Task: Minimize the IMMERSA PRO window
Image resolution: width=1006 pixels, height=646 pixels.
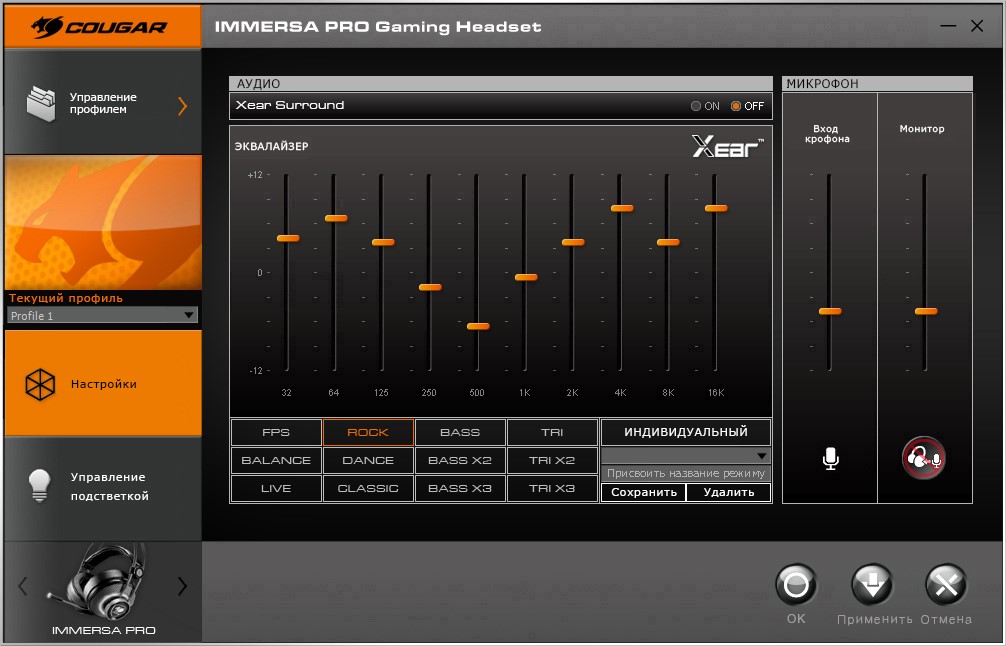Action: pos(948,26)
